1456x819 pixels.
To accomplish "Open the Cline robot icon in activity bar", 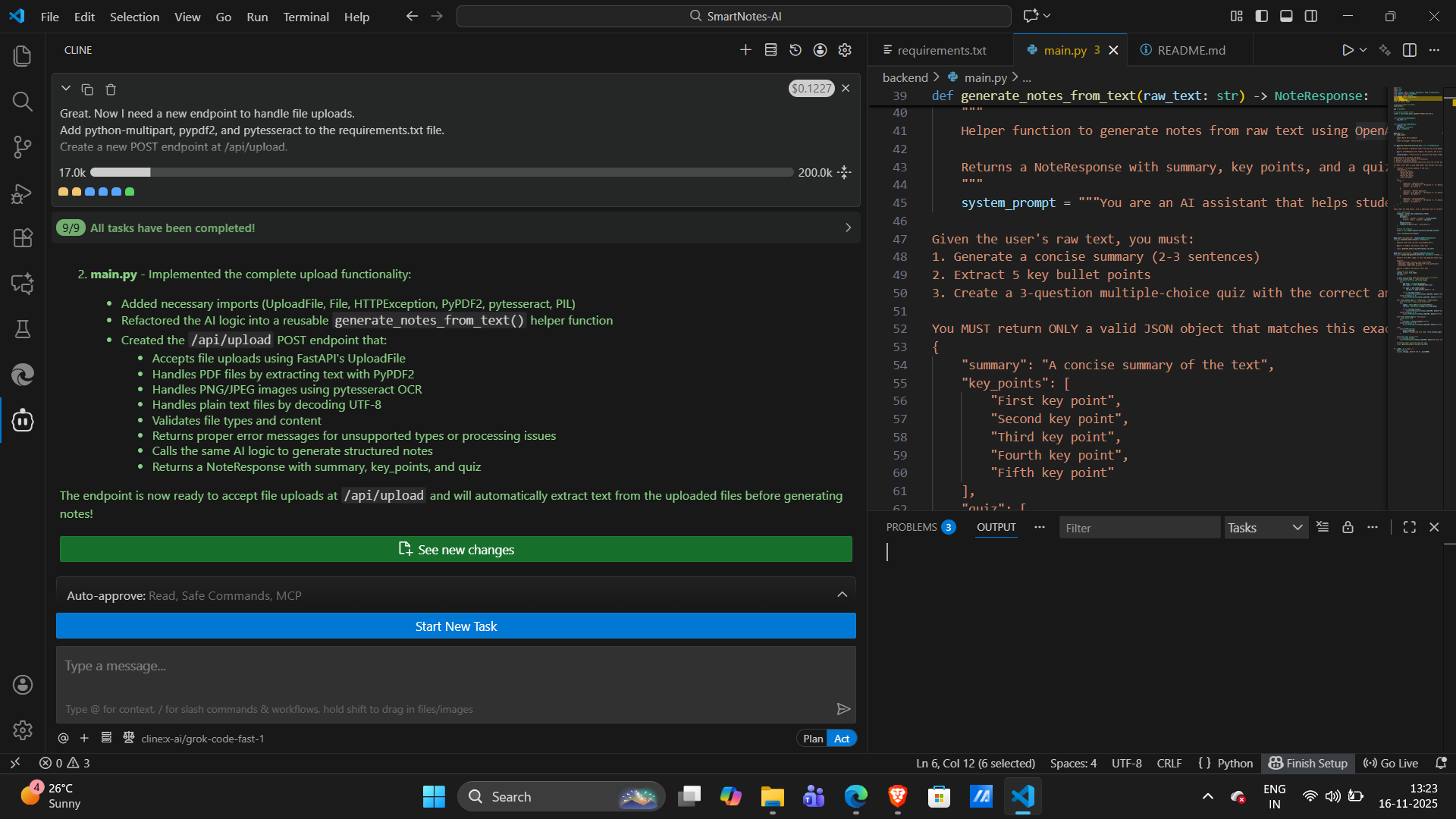I will tap(23, 420).
